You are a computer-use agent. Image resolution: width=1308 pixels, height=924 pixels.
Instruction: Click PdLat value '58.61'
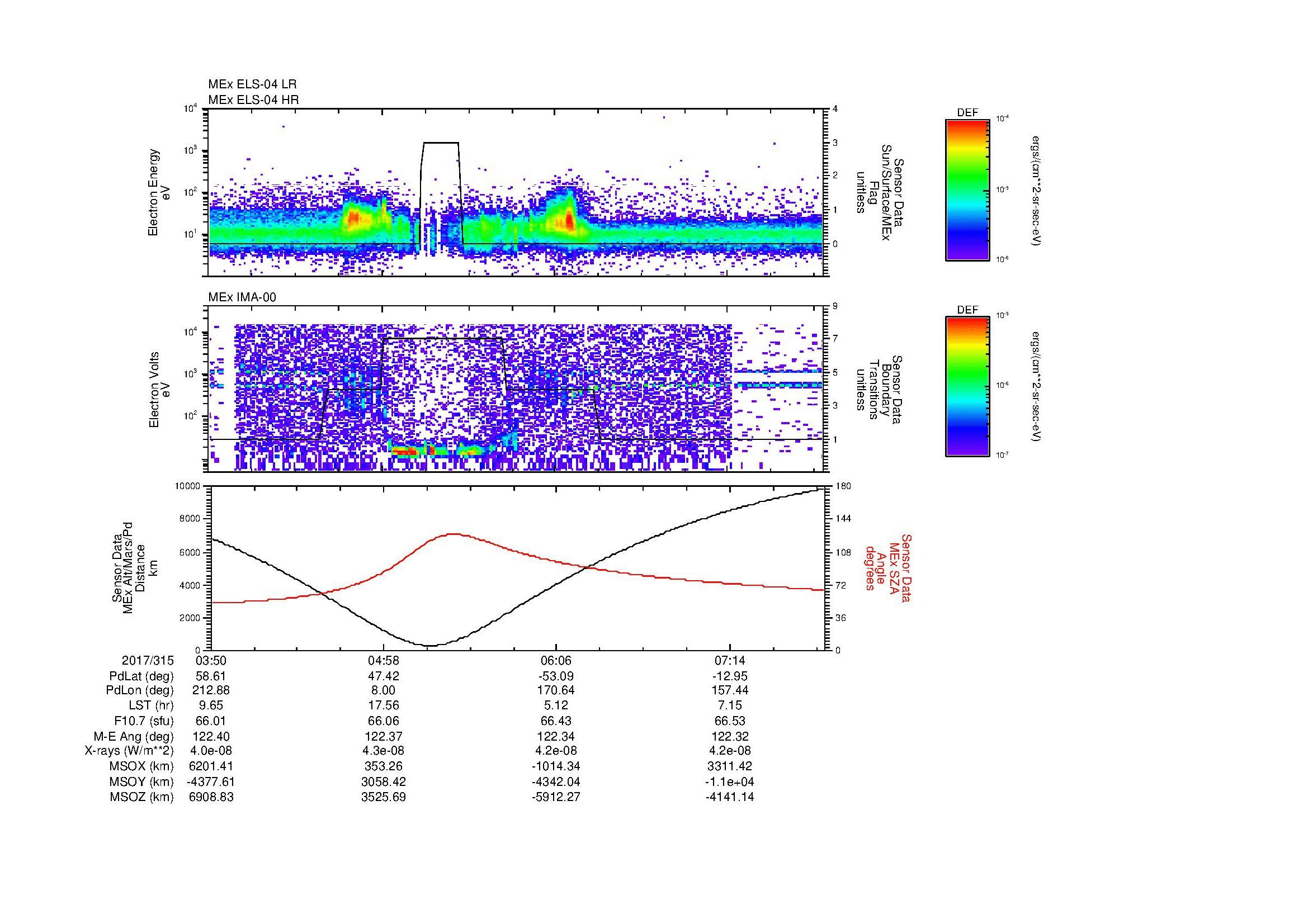(x=211, y=676)
